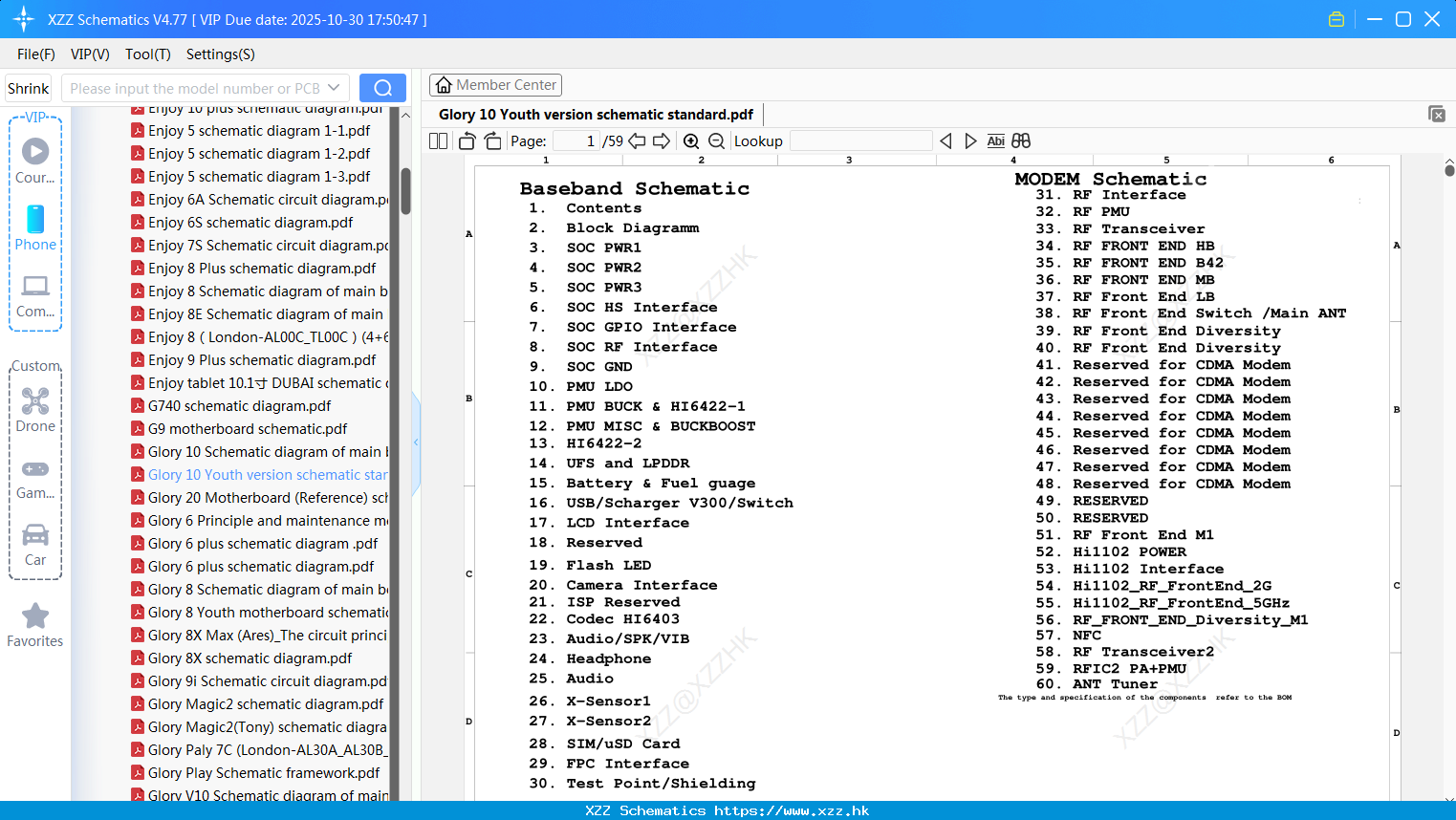Click the yellow VIP gift icon in the title bar
The image size is (1456, 820).
1336,19
